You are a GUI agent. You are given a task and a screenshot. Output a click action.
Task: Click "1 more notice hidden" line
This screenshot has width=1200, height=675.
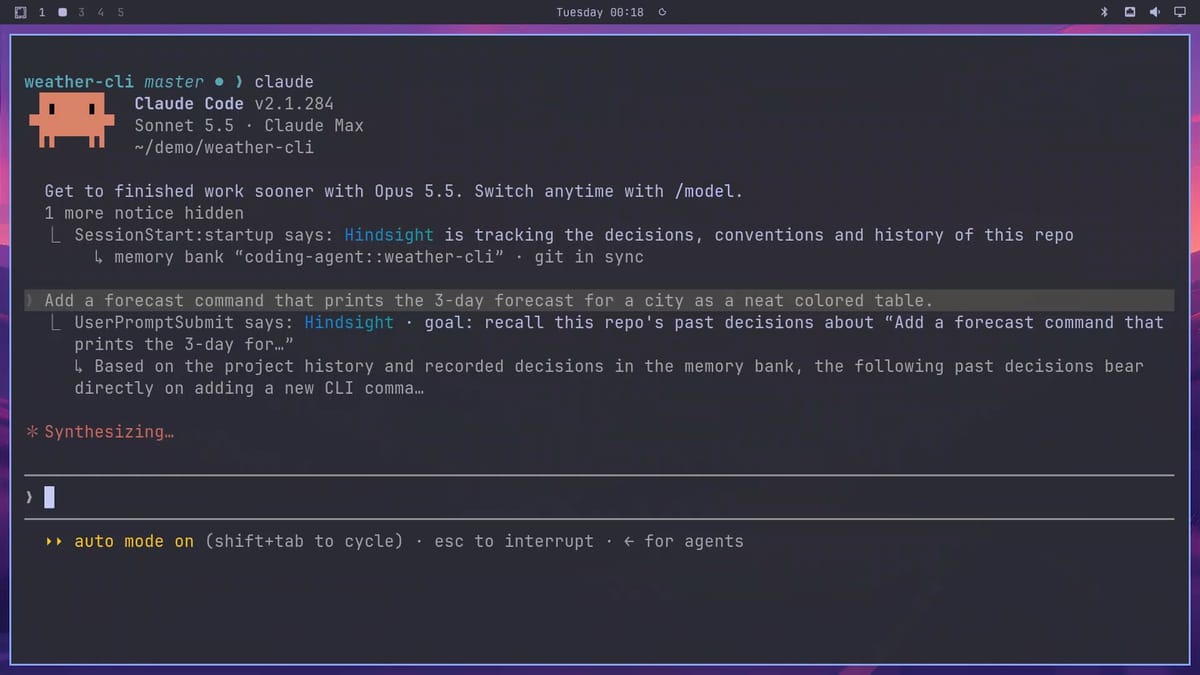click(144, 213)
